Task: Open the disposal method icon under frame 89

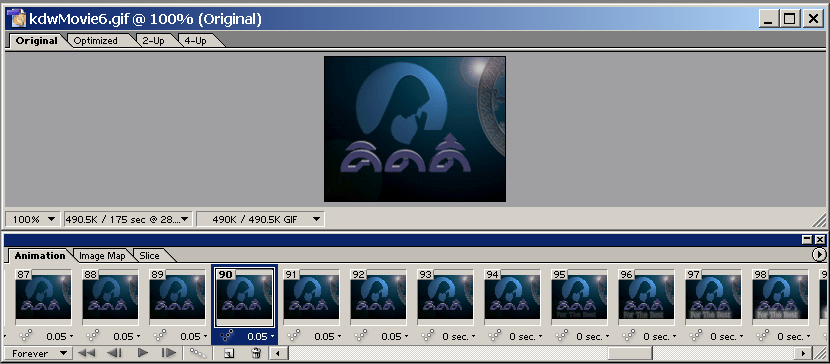Action: click(x=161, y=336)
